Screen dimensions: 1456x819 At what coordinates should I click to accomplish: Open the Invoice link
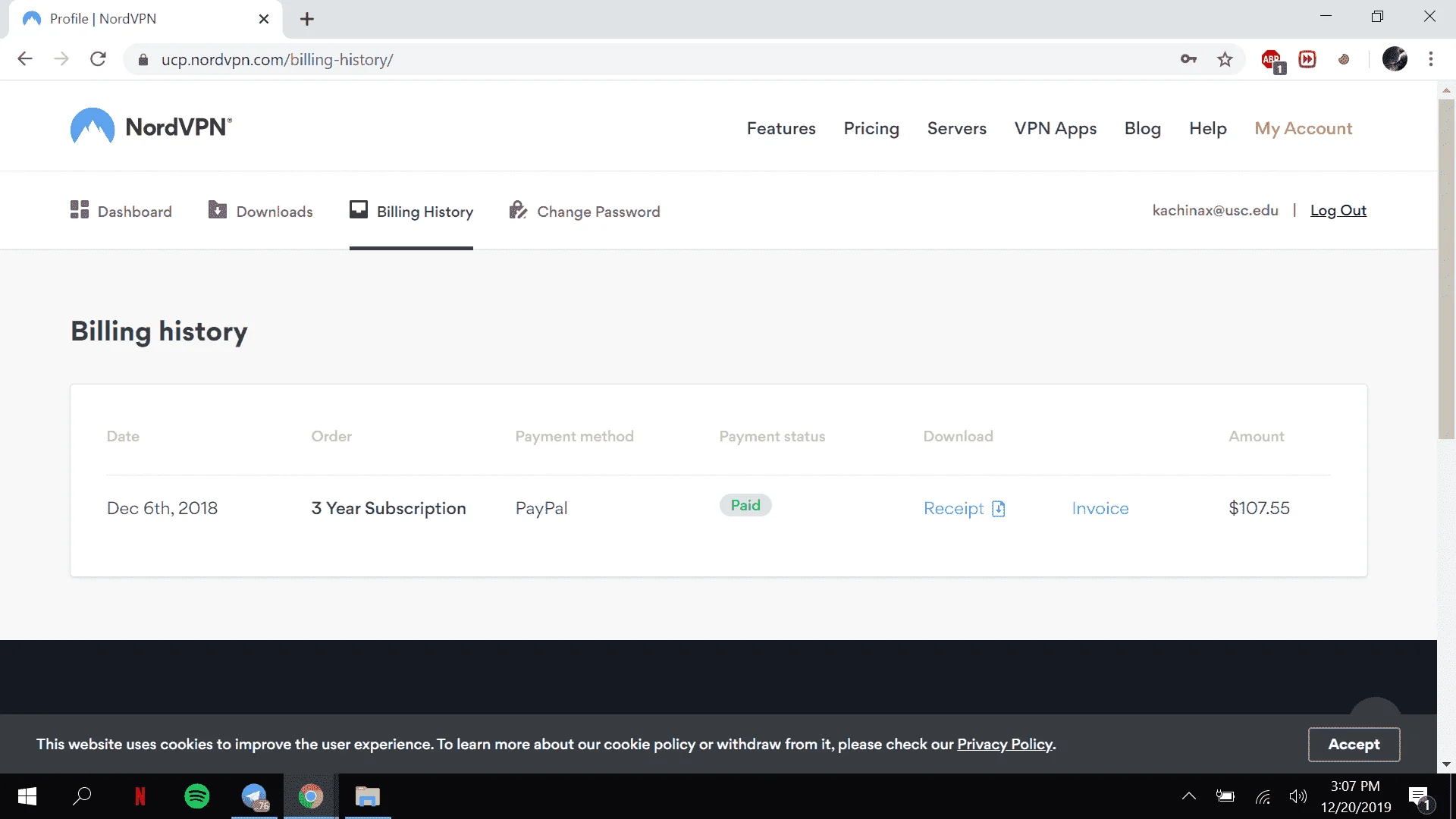tap(1100, 508)
